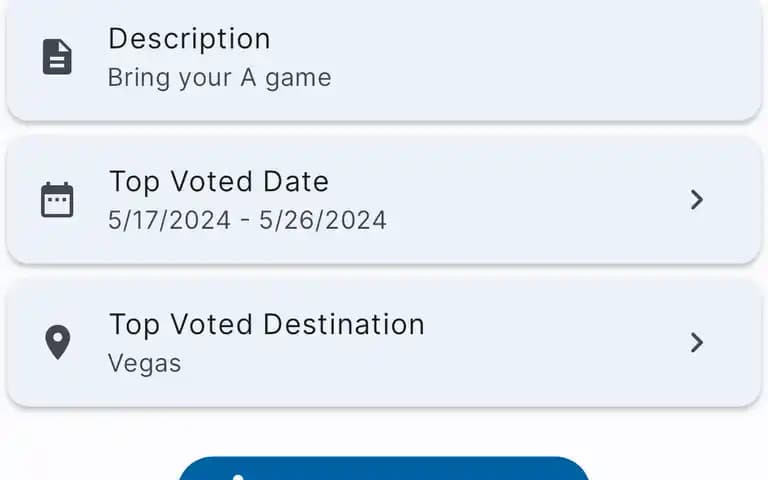Click empty middle area of the Vegas card
Screen dimensions: 768x480
(539, 343)
